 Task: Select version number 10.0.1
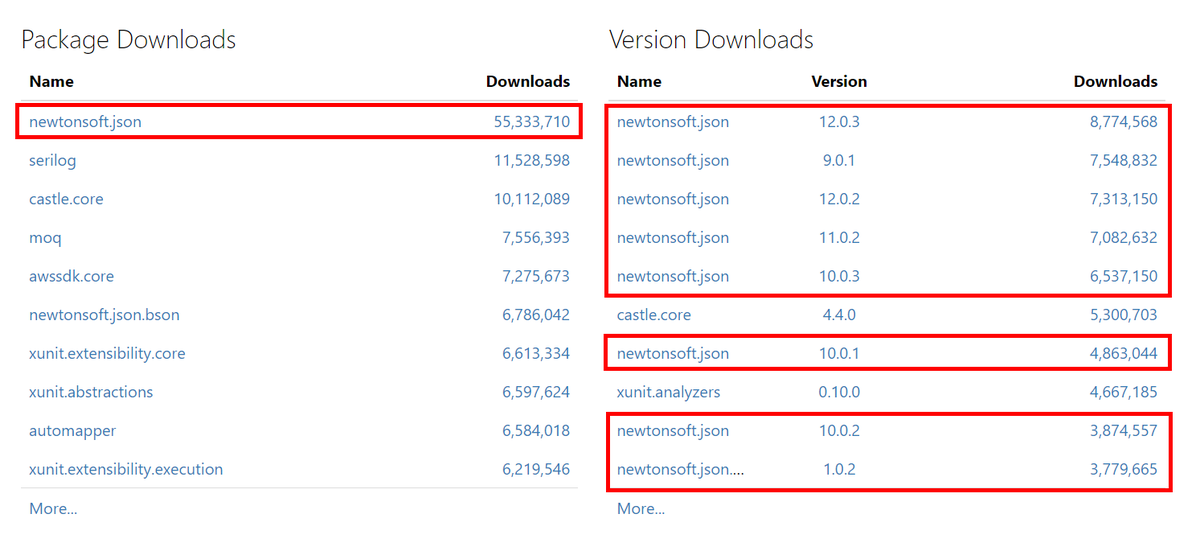[x=839, y=353]
